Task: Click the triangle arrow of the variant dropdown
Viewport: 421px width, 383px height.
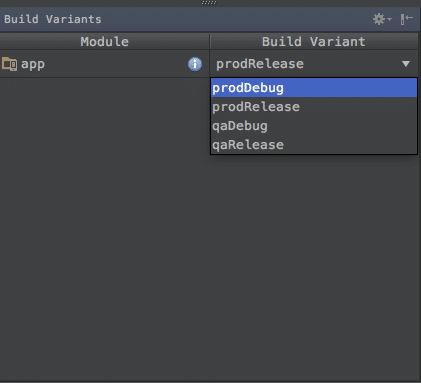Action: coord(406,64)
